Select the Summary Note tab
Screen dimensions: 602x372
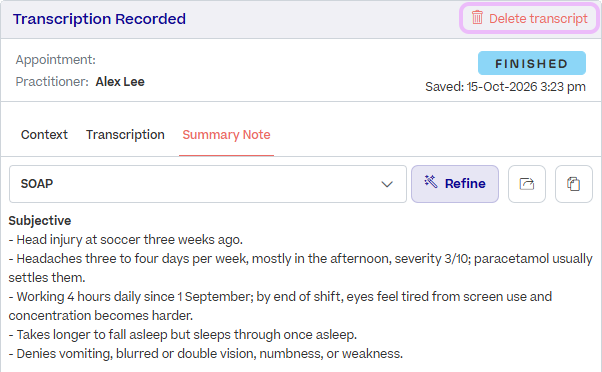pyautogui.click(x=226, y=135)
